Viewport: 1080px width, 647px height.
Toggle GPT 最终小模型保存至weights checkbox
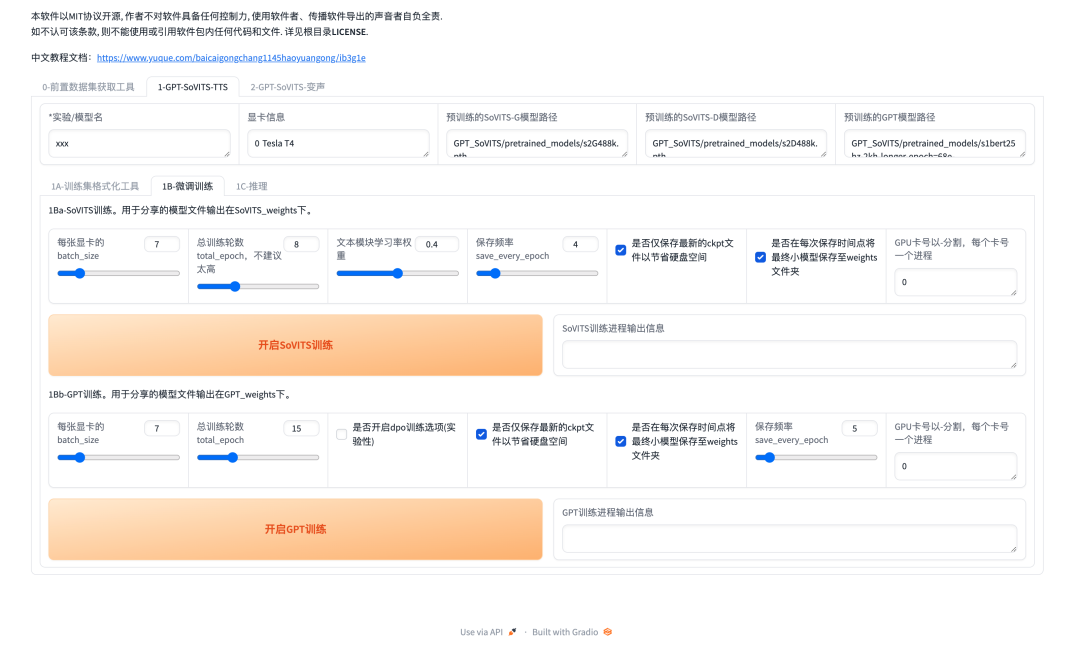[621, 441]
